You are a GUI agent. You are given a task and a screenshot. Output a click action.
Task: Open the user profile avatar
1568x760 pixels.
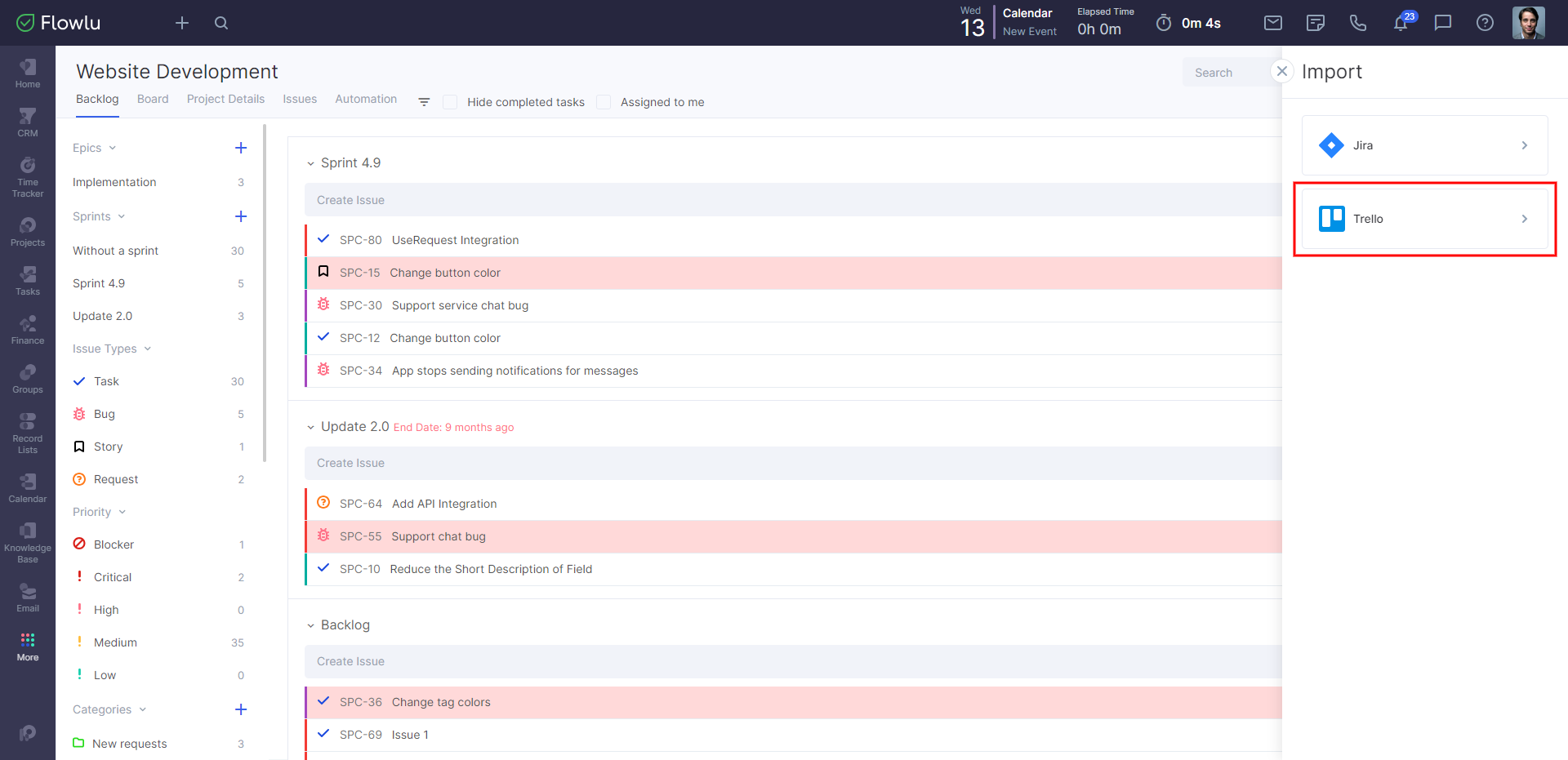(x=1529, y=23)
